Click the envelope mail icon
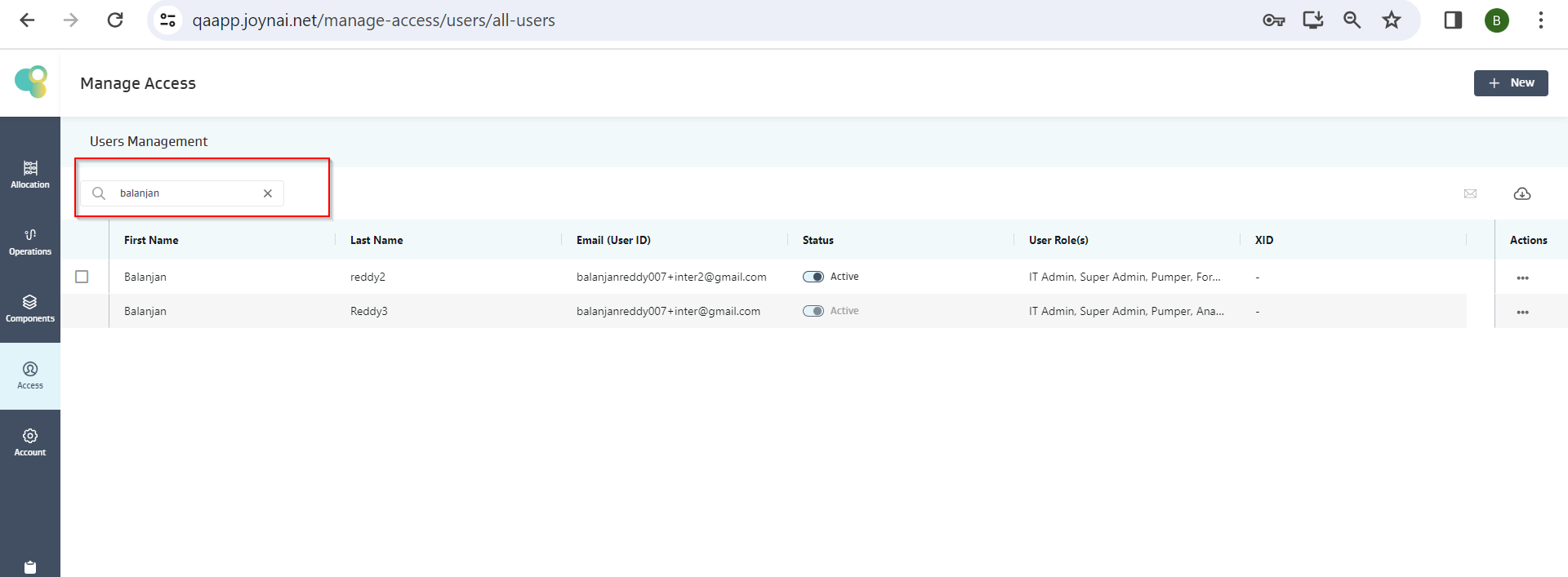Screen dimensions: 1568x577 tap(1470, 193)
